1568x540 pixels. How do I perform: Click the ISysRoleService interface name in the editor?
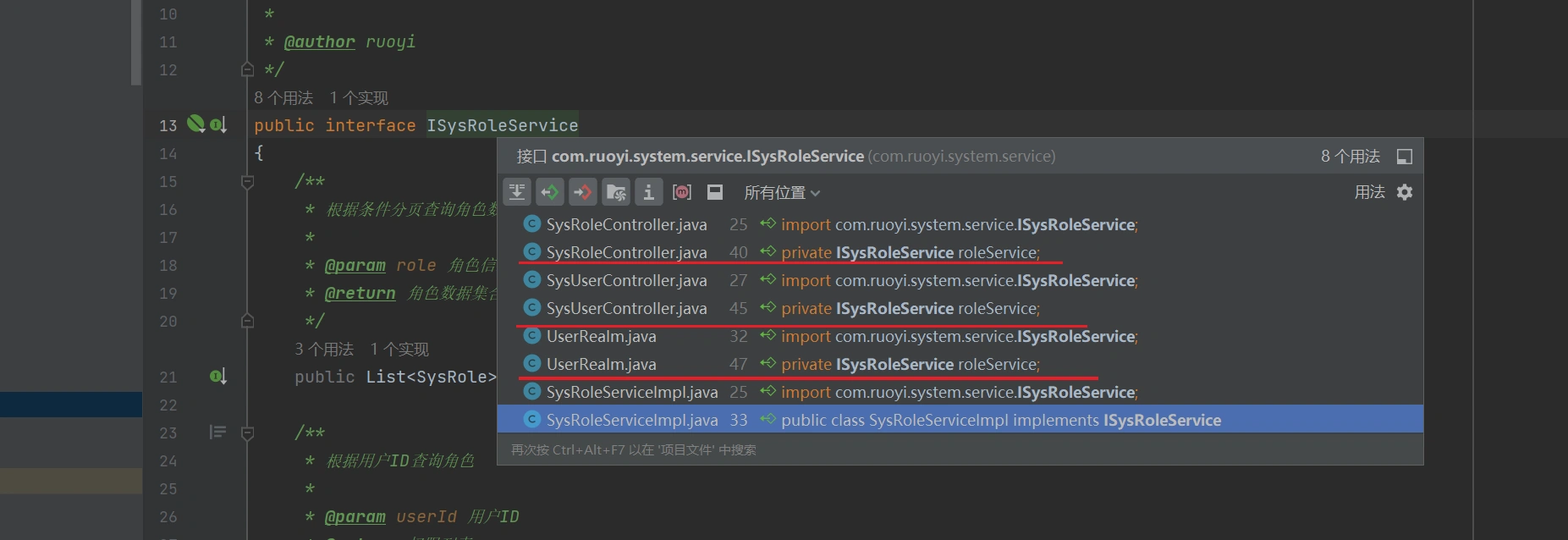point(502,125)
